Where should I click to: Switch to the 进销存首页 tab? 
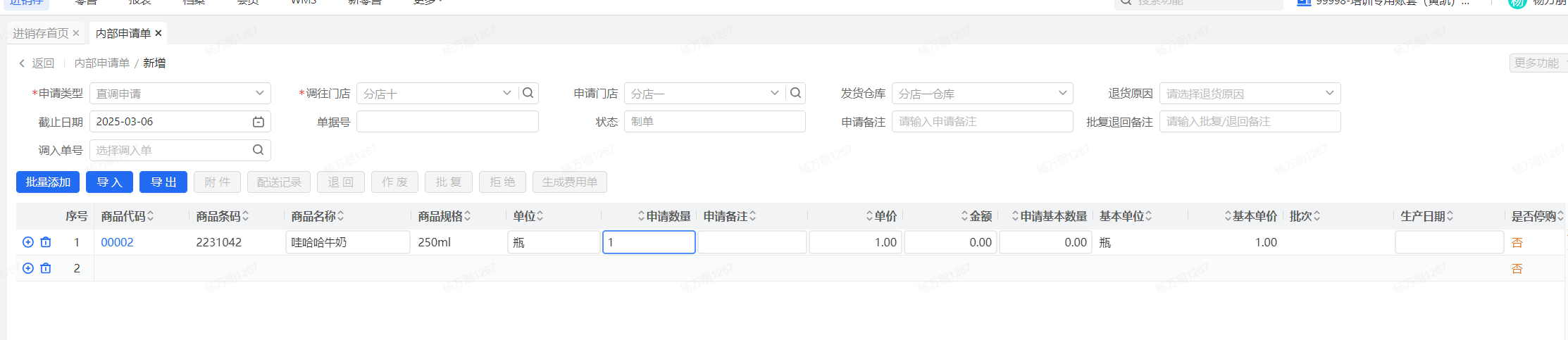click(x=40, y=33)
